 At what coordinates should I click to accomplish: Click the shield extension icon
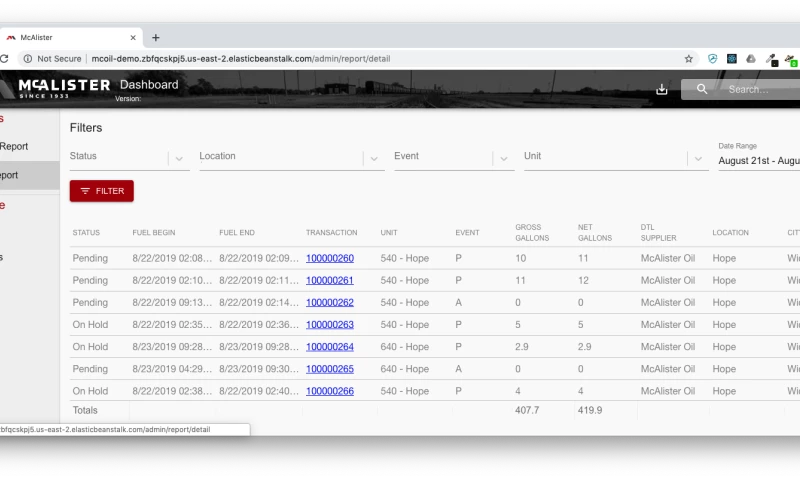click(712, 59)
